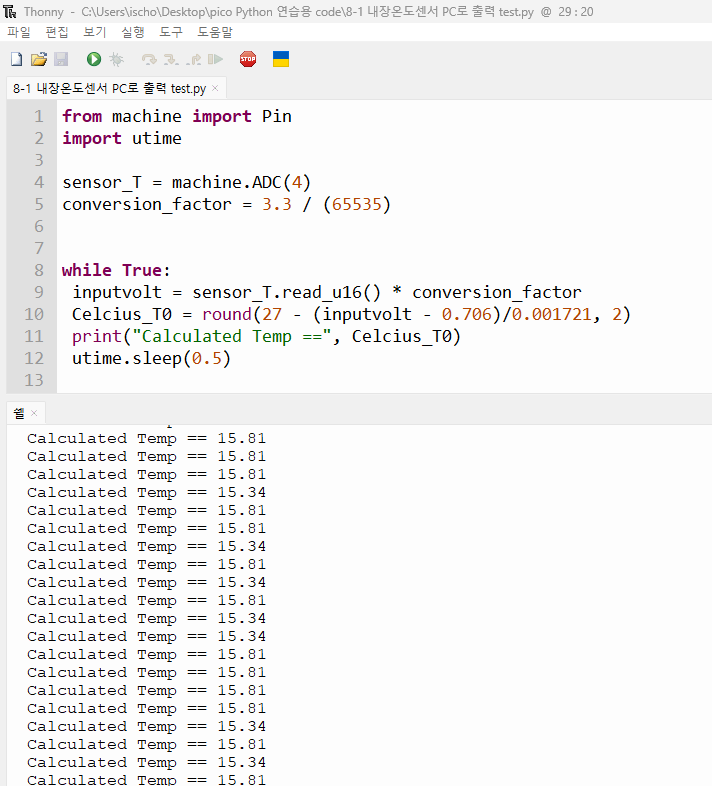Screen dimensions: 712x786
Task: Close the 쉘 shell tab
Action: (x=34, y=413)
